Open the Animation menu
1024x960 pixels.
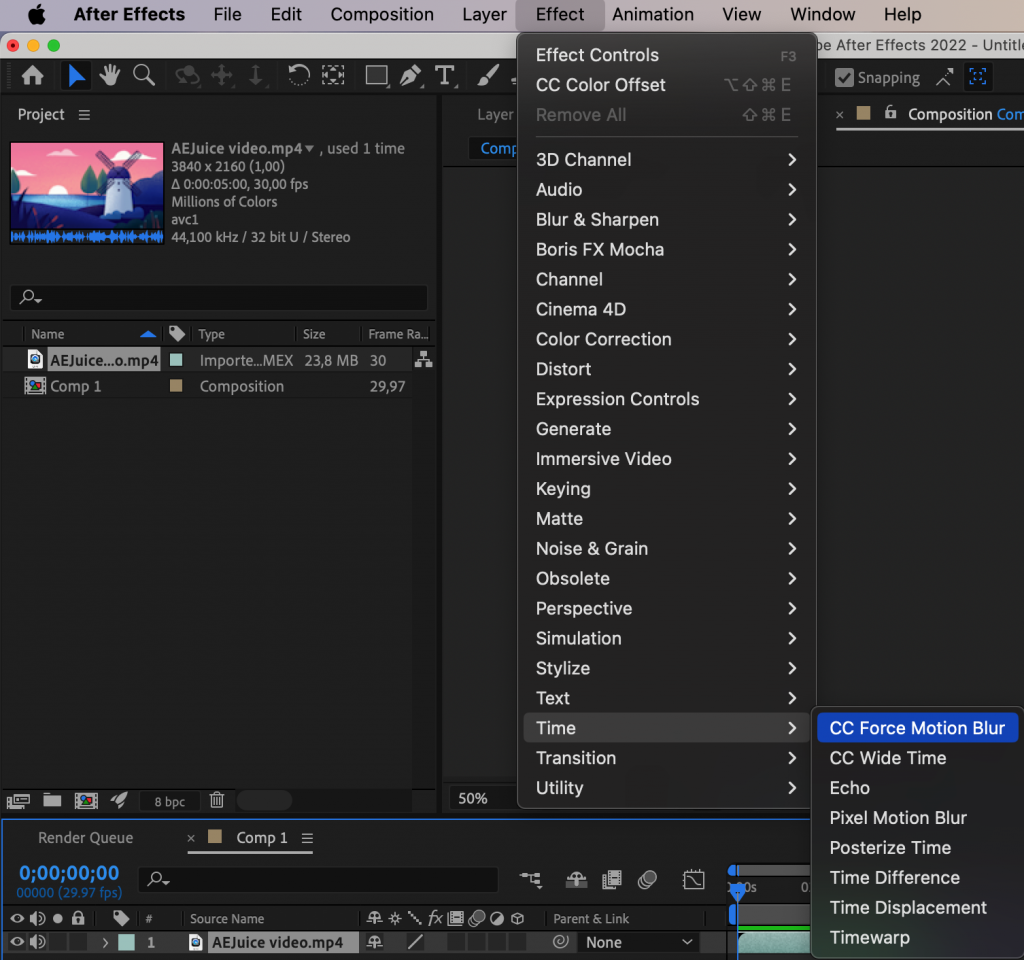pos(652,14)
